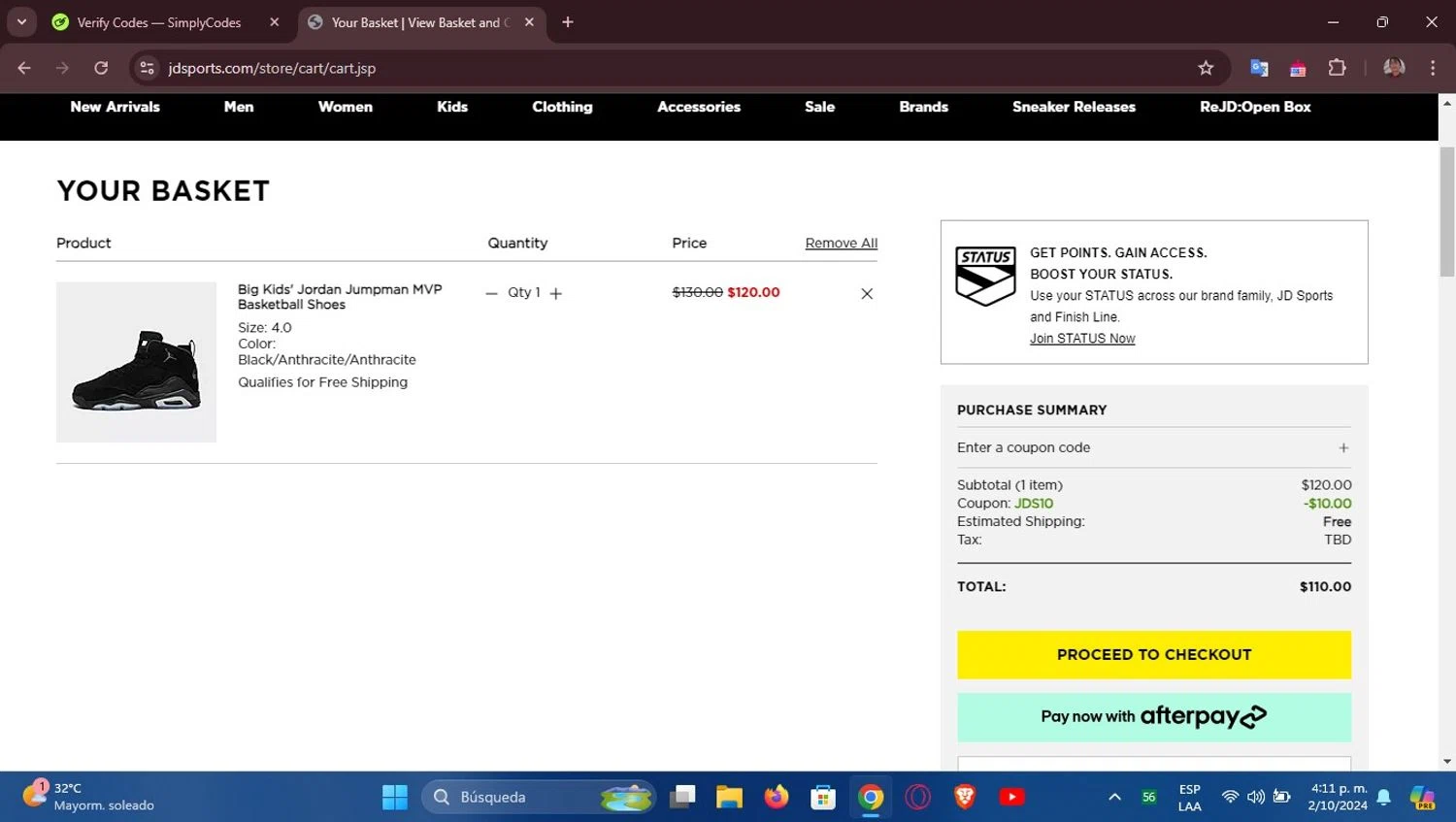Open the Chrome profile avatar
The width and height of the screenshot is (1456, 822).
click(1394, 68)
